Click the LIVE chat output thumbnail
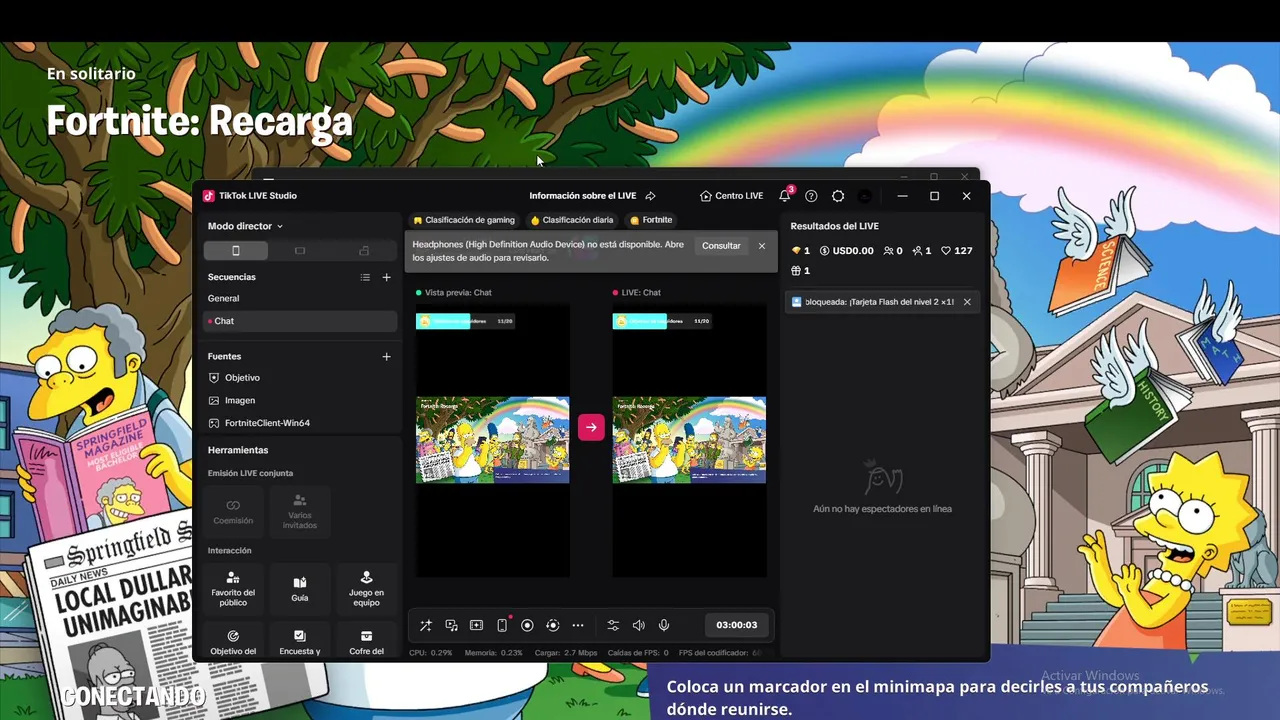The height and width of the screenshot is (720, 1280). pos(689,440)
